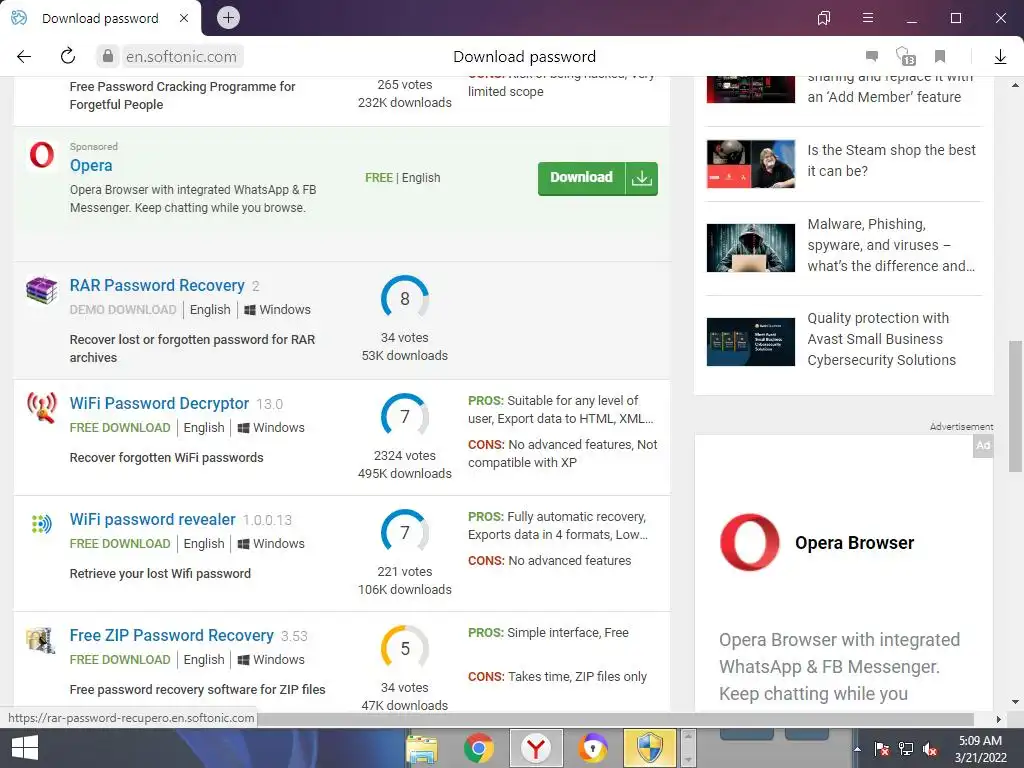The height and width of the screenshot is (768, 1024).
Task: Click the page vertical scrollbar thumb
Action: 1015,406
